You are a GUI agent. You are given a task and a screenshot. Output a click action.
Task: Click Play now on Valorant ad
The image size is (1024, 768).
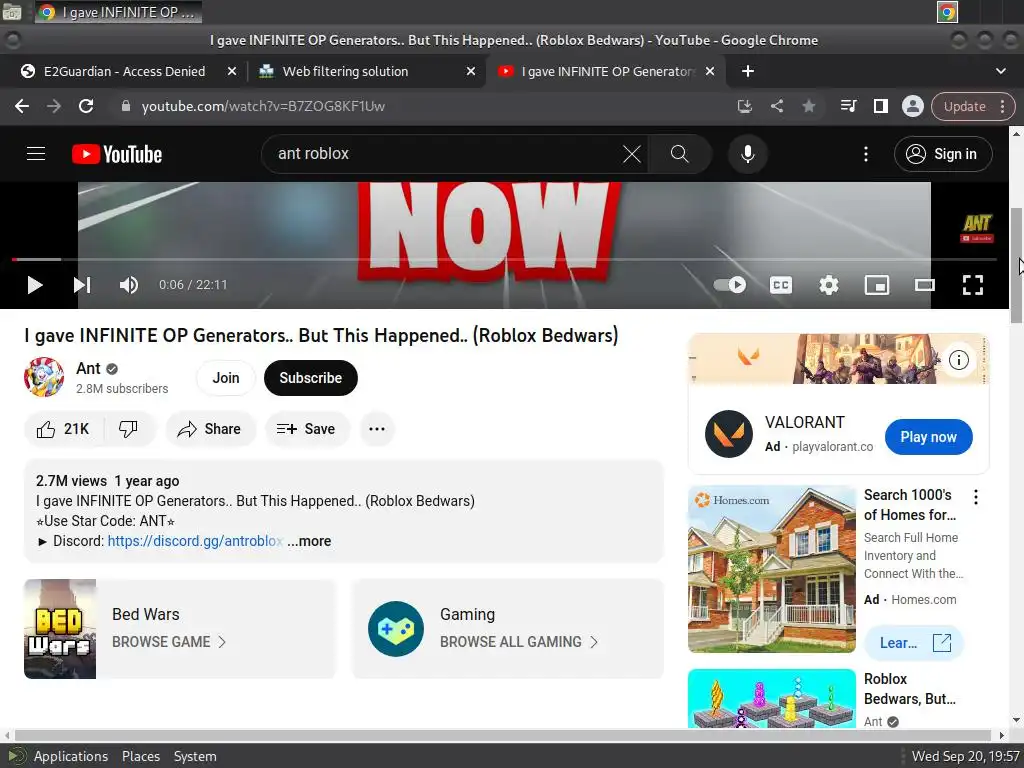[929, 437]
